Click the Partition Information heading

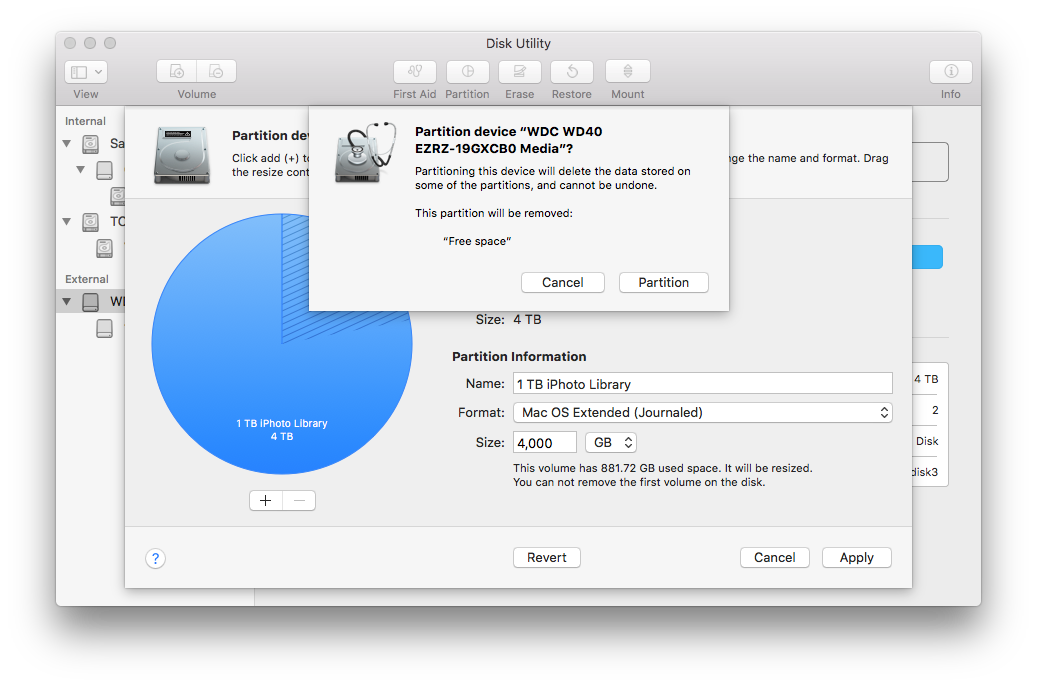(519, 357)
